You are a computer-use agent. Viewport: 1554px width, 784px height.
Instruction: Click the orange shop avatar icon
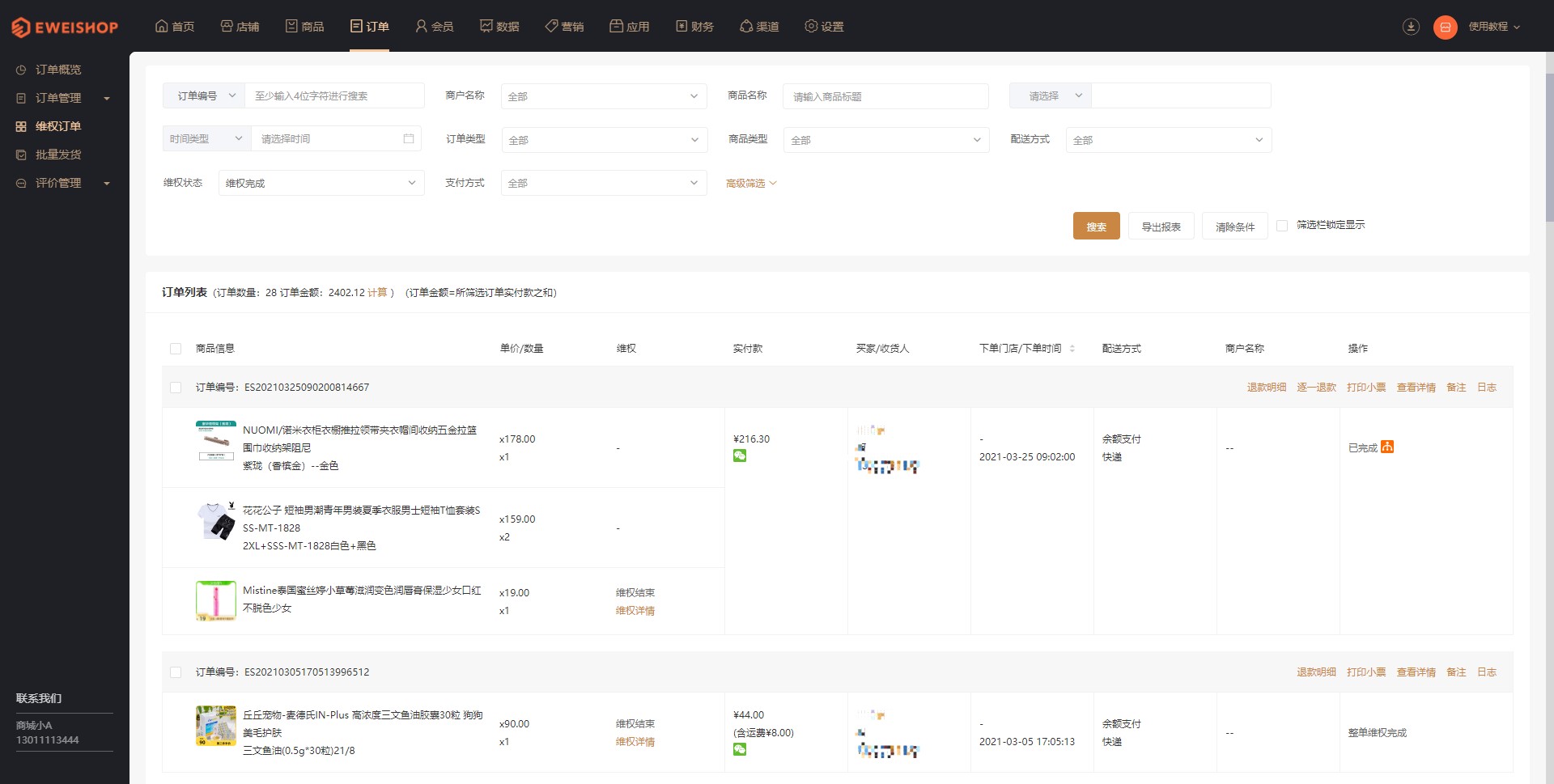pos(1445,27)
